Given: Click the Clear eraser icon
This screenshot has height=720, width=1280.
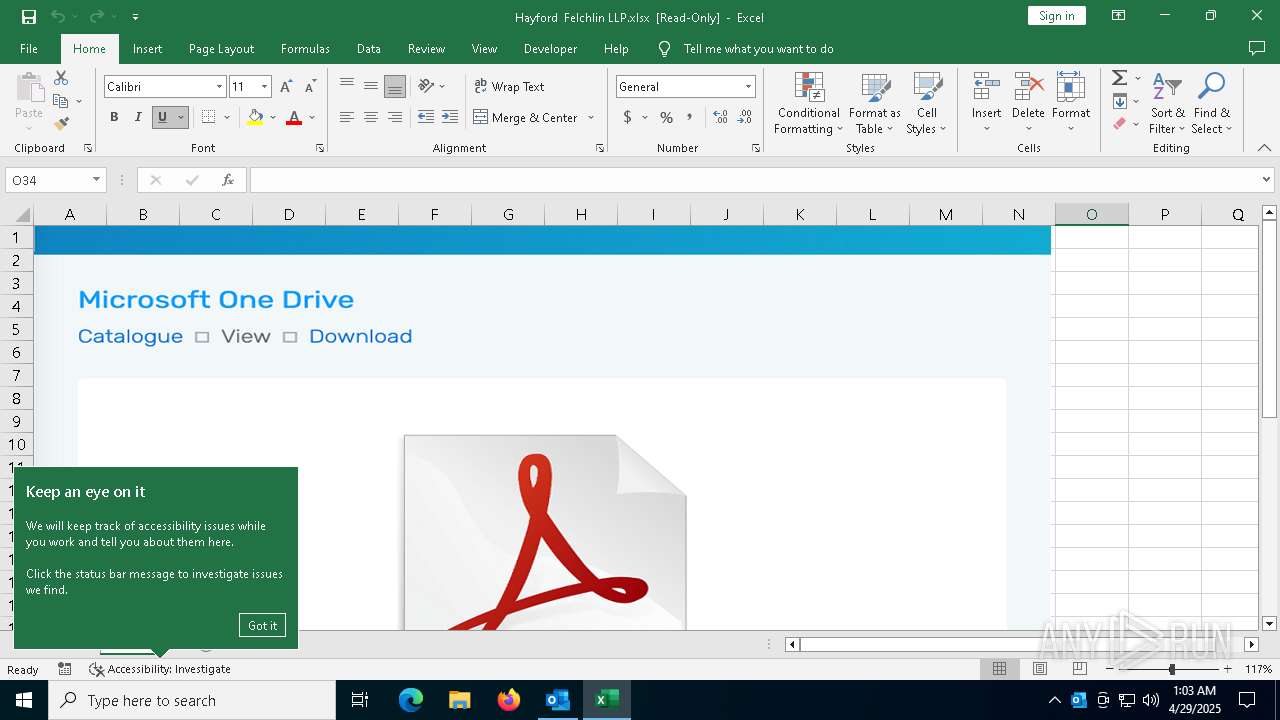Looking at the screenshot, I should coord(1120,124).
